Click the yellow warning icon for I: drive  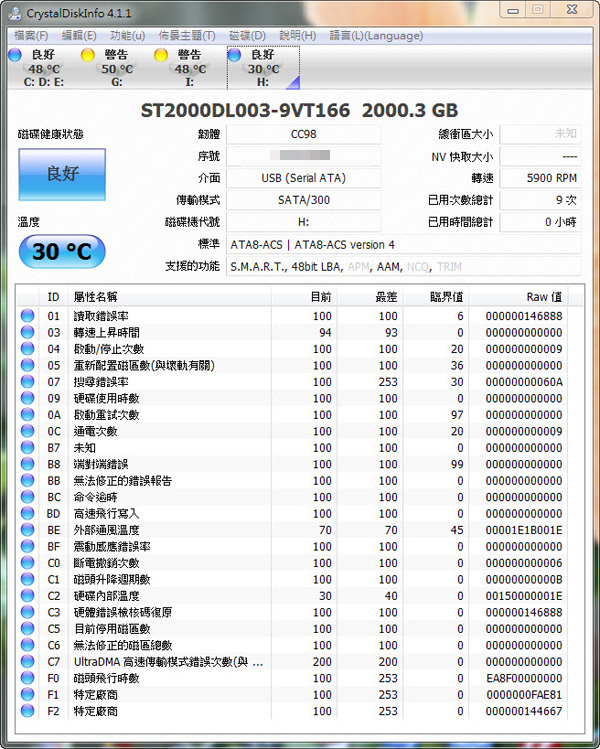point(161,55)
